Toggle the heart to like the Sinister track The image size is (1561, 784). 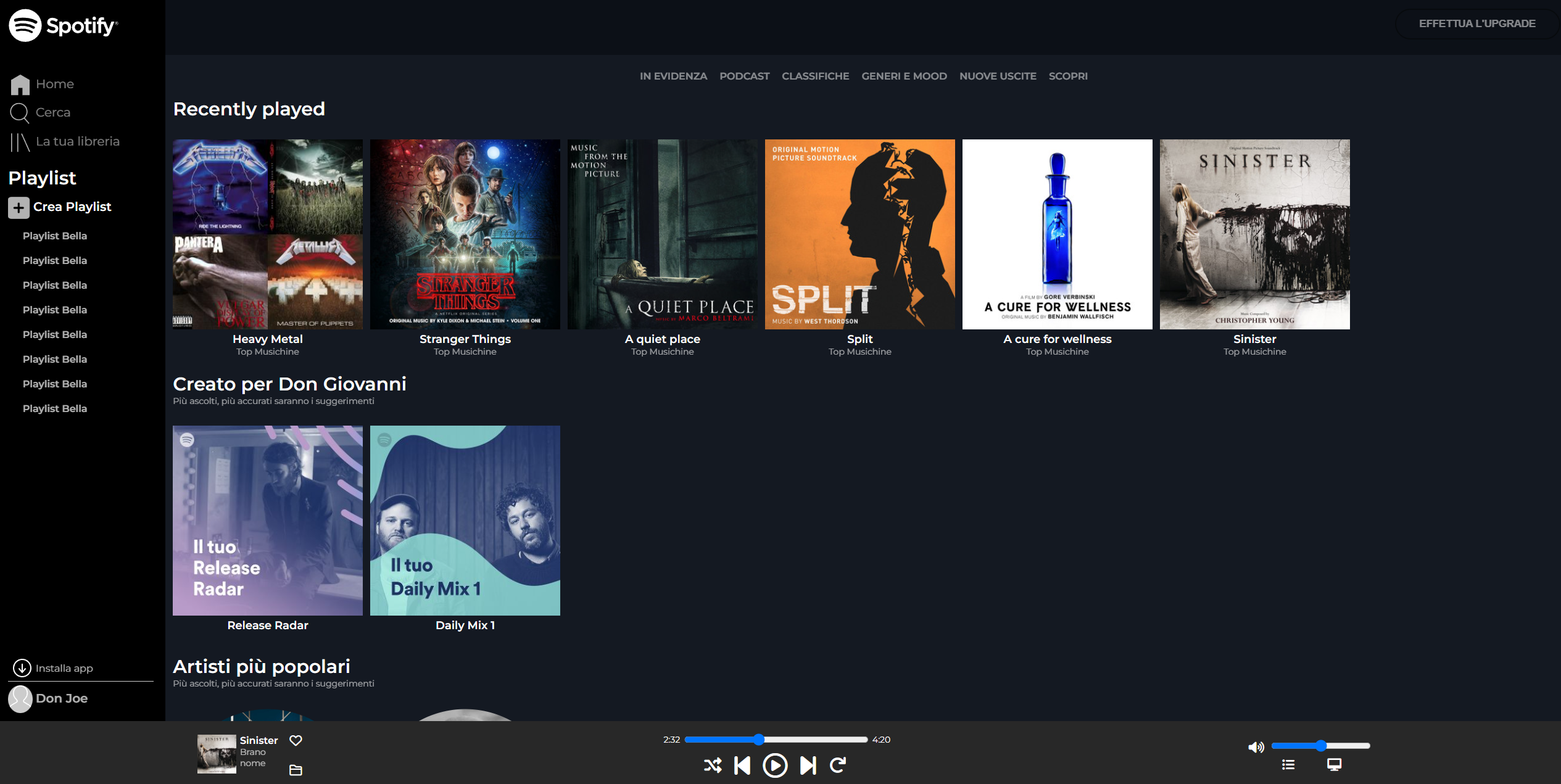pyautogui.click(x=296, y=740)
